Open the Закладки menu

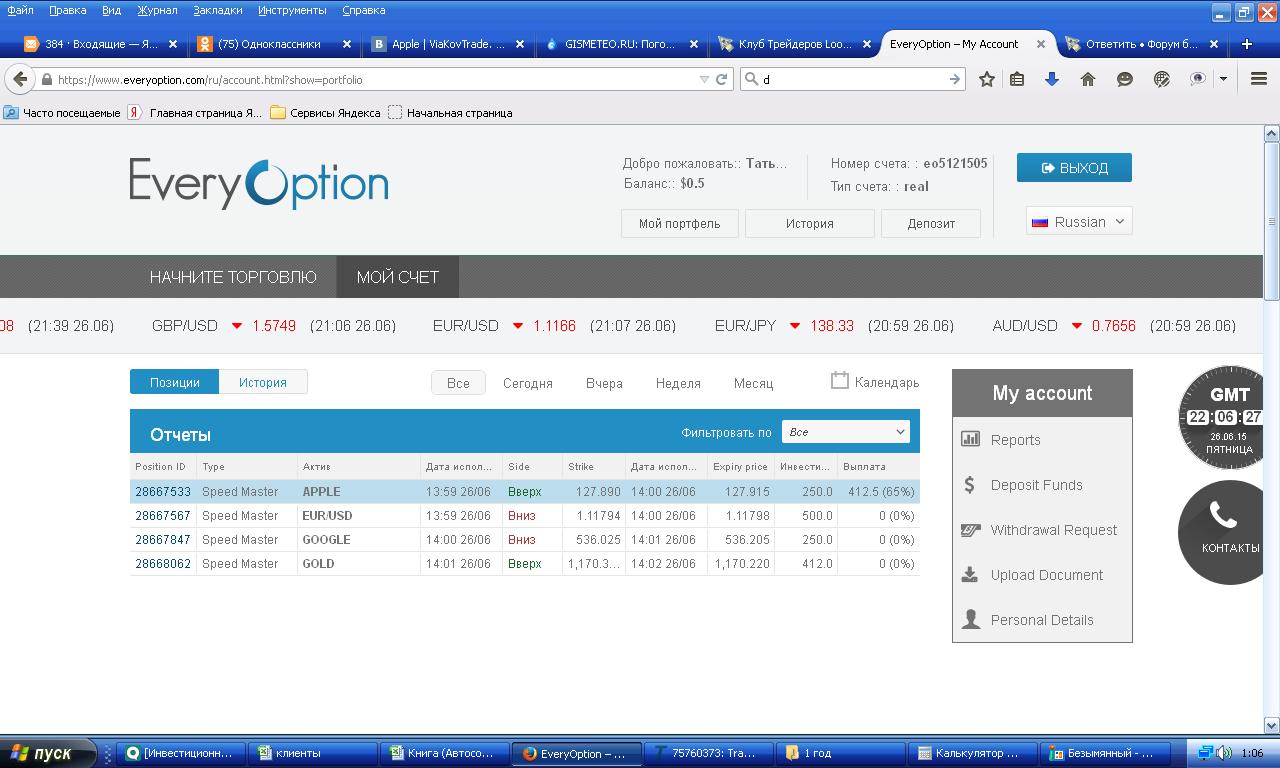coord(217,10)
